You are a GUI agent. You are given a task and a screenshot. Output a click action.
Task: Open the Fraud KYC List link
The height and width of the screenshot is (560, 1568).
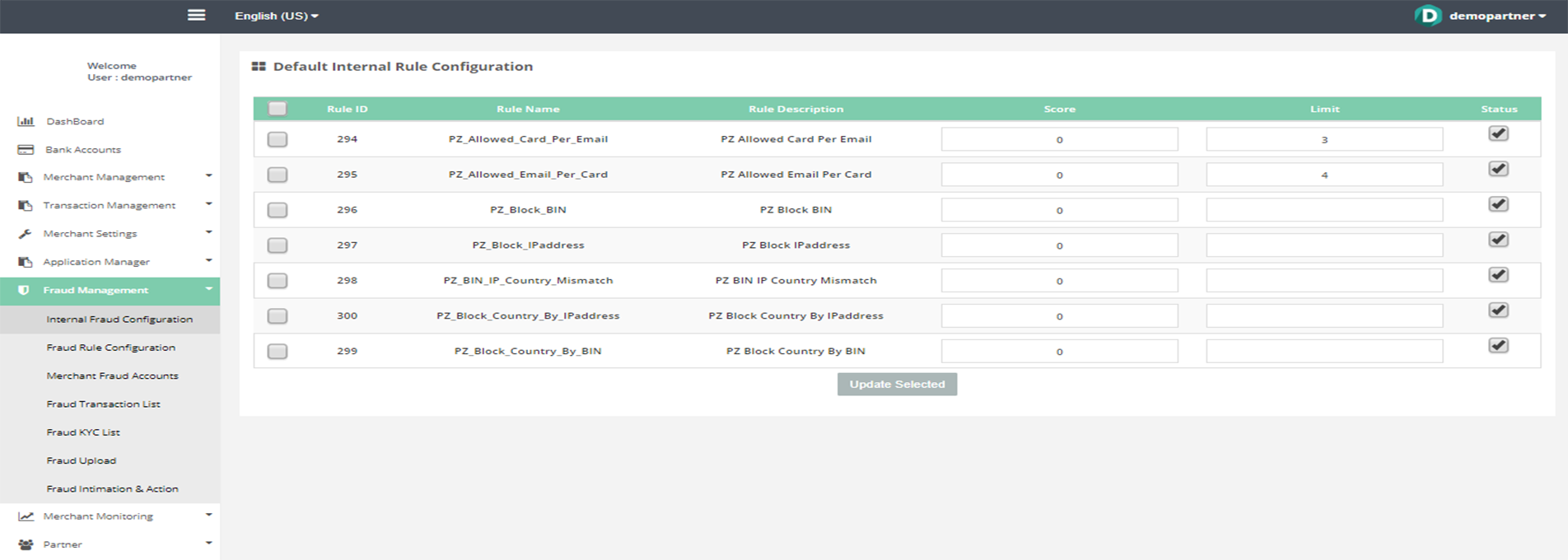[83, 432]
